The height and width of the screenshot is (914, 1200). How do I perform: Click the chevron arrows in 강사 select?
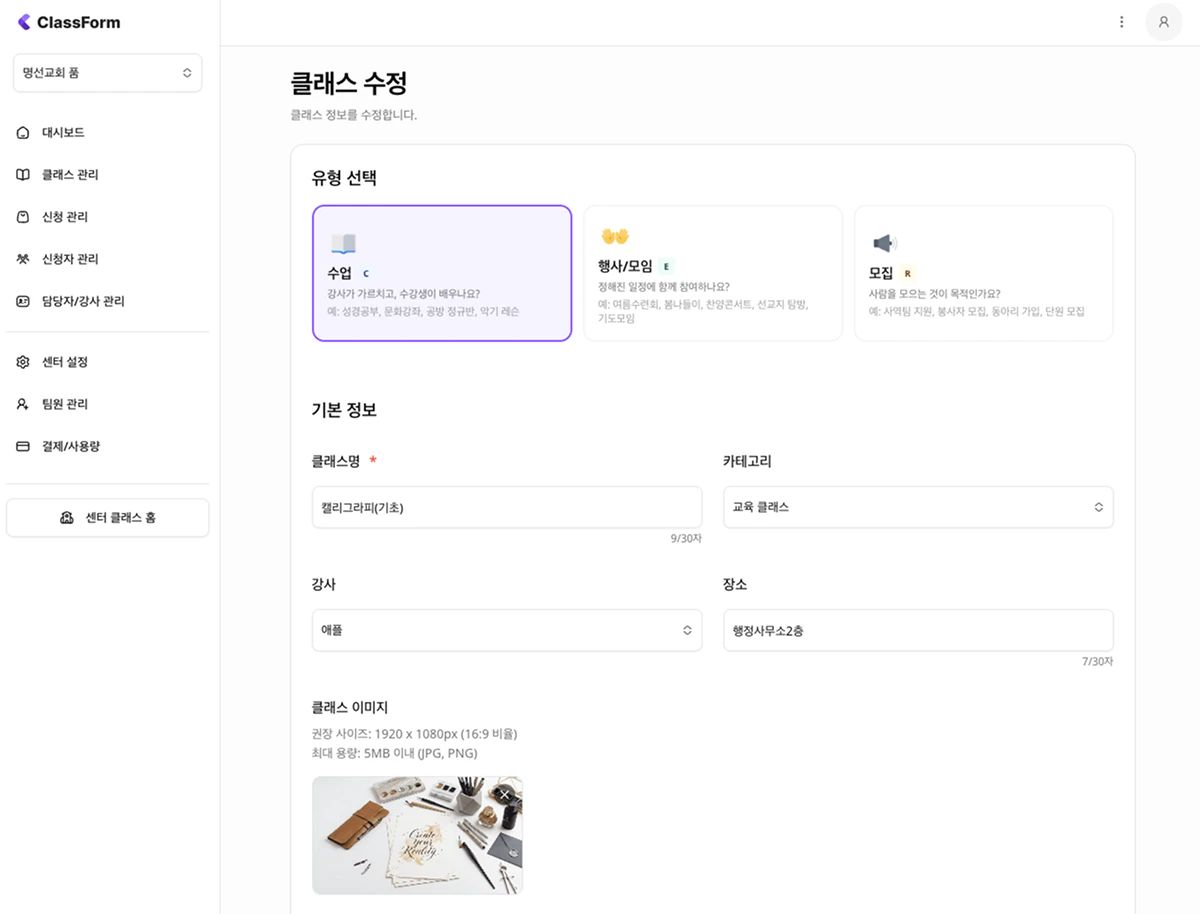(x=687, y=630)
